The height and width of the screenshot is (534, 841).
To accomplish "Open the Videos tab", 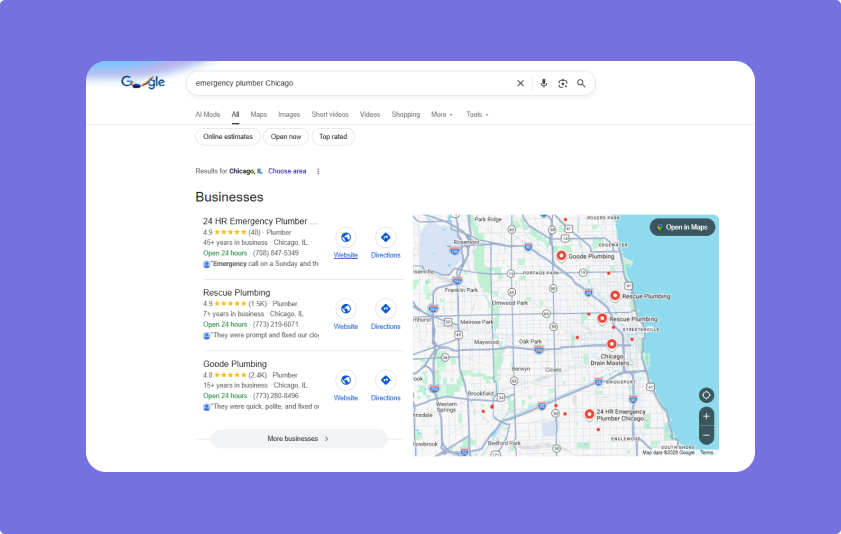I will pyautogui.click(x=370, y=115).
